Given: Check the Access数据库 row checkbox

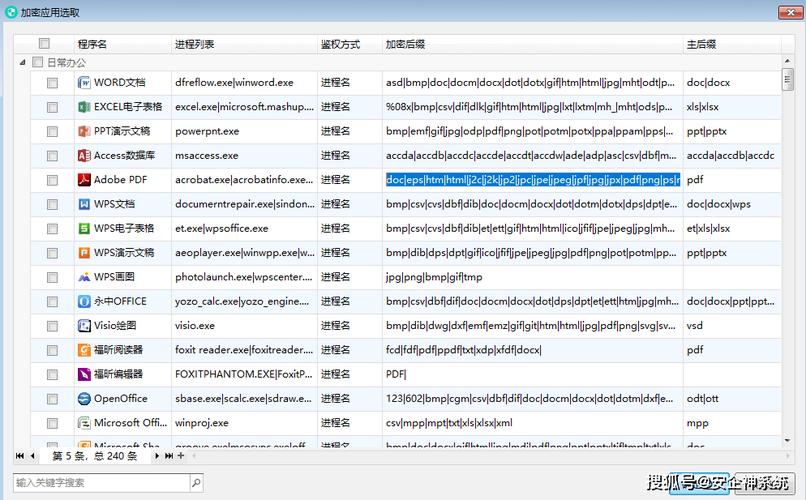Looking at the screenshot, I should 52,156.
